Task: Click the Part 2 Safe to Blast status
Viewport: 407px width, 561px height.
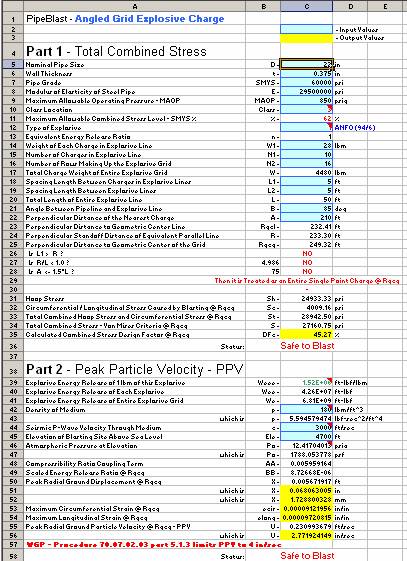Action: pyautogui.click(x=307, y=555)
